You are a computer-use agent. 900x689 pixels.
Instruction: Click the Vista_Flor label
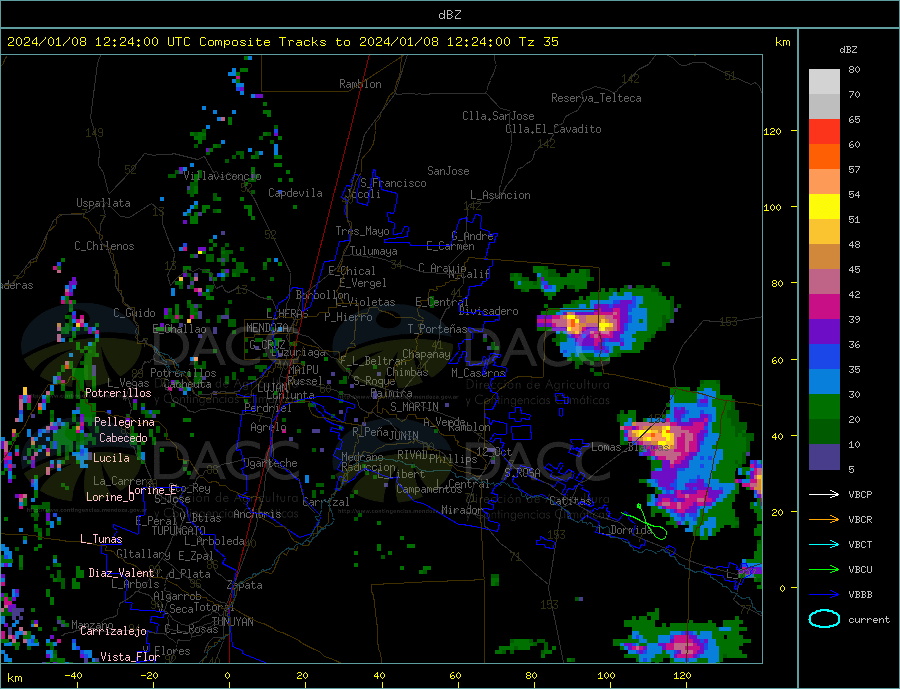[130, 657]
